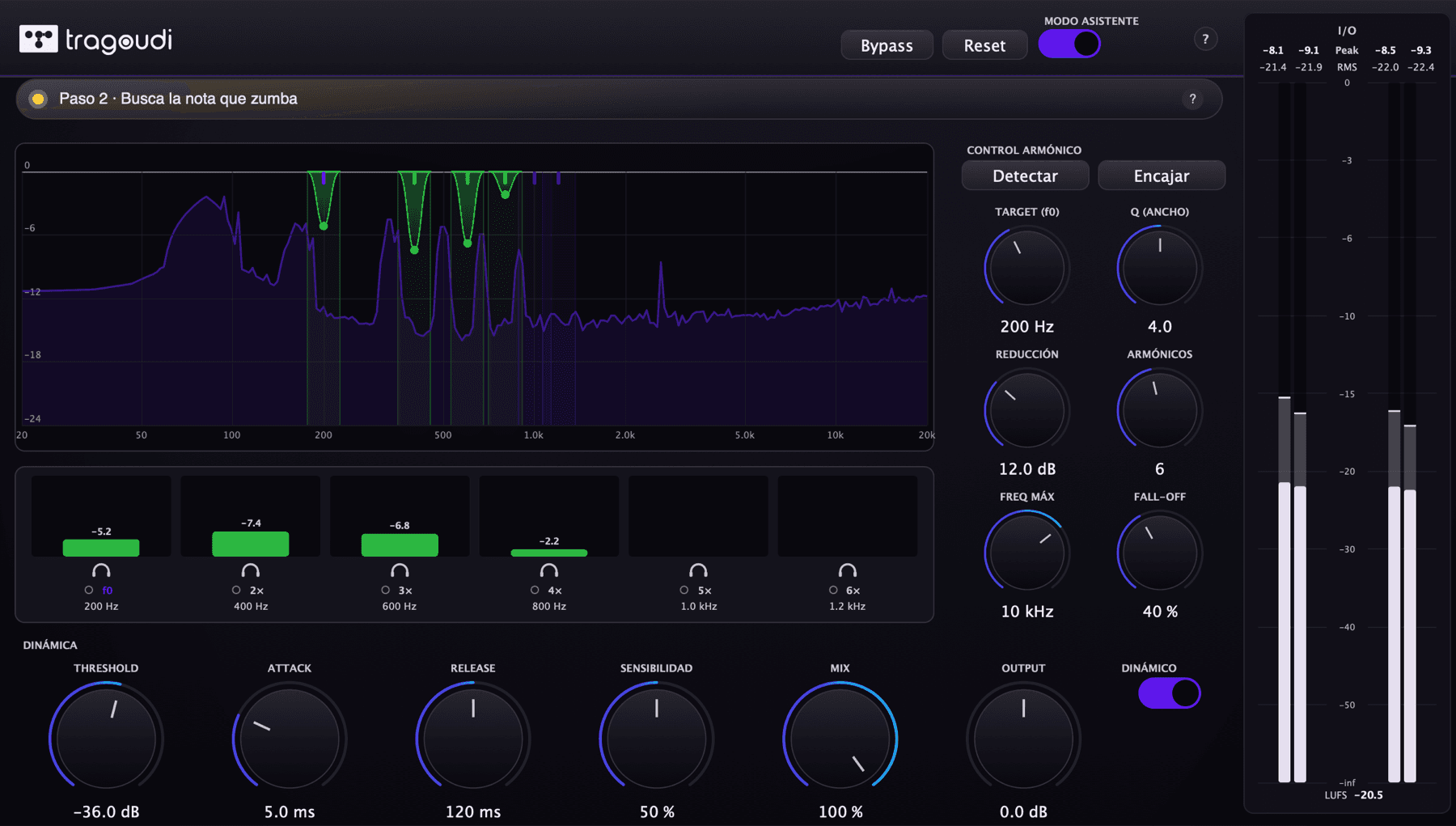Enable the 2× band radio button
The height and width of the screenshot is (826, 1456).
236,590
